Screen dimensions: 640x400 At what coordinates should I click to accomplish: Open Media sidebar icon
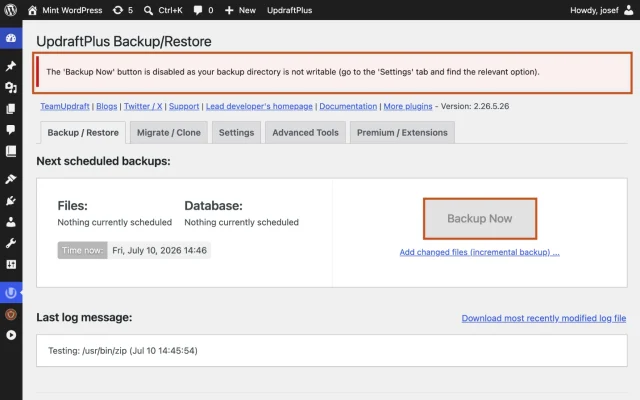(11, 87)
